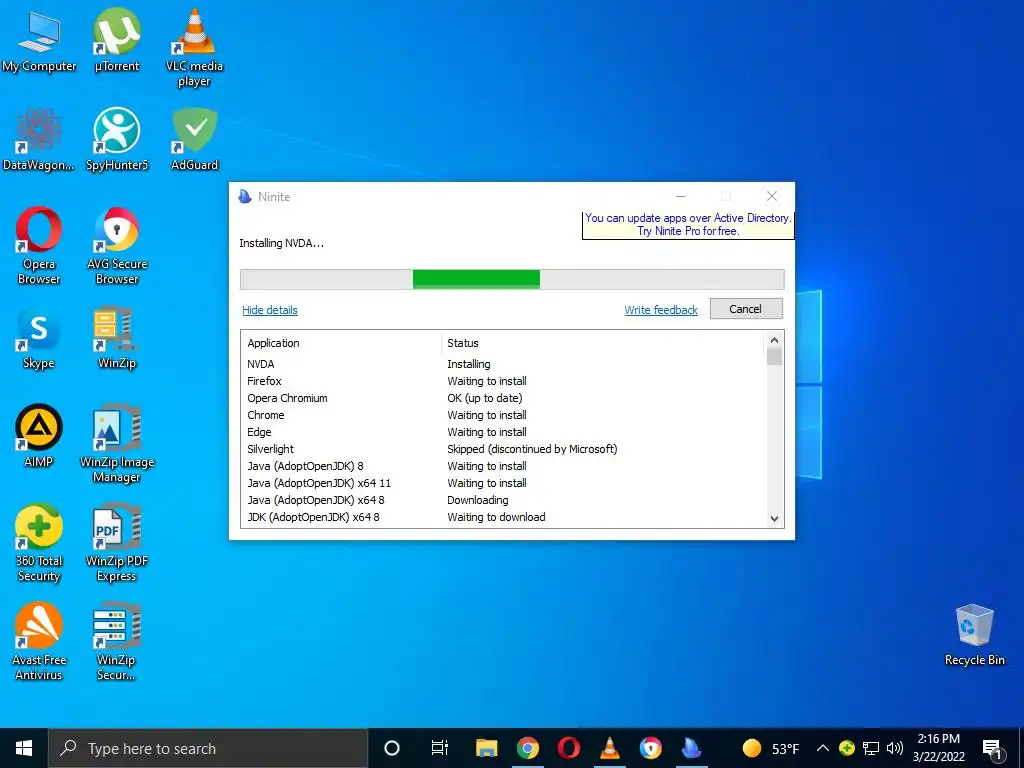Click the OK (up to date) status
Image resolution: width=1024 pixels, height=768 pixels.
pos(485,398)
